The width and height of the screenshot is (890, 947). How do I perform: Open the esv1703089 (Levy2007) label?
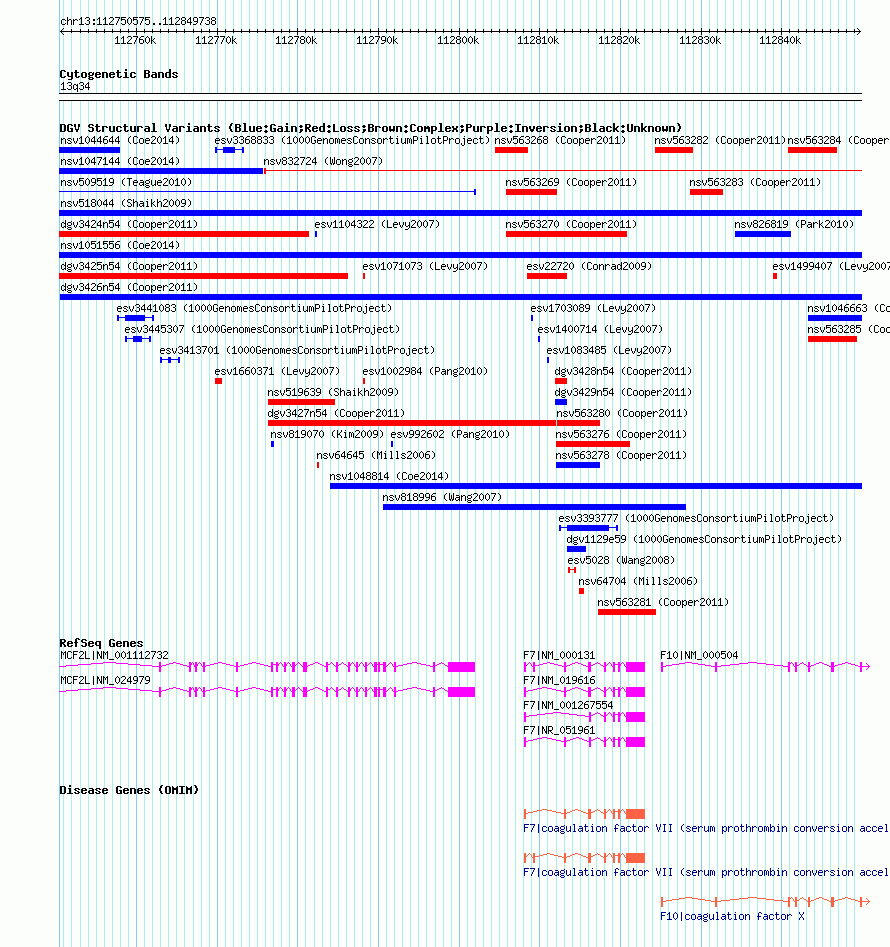pyautogui.click(x=593, y=309)
